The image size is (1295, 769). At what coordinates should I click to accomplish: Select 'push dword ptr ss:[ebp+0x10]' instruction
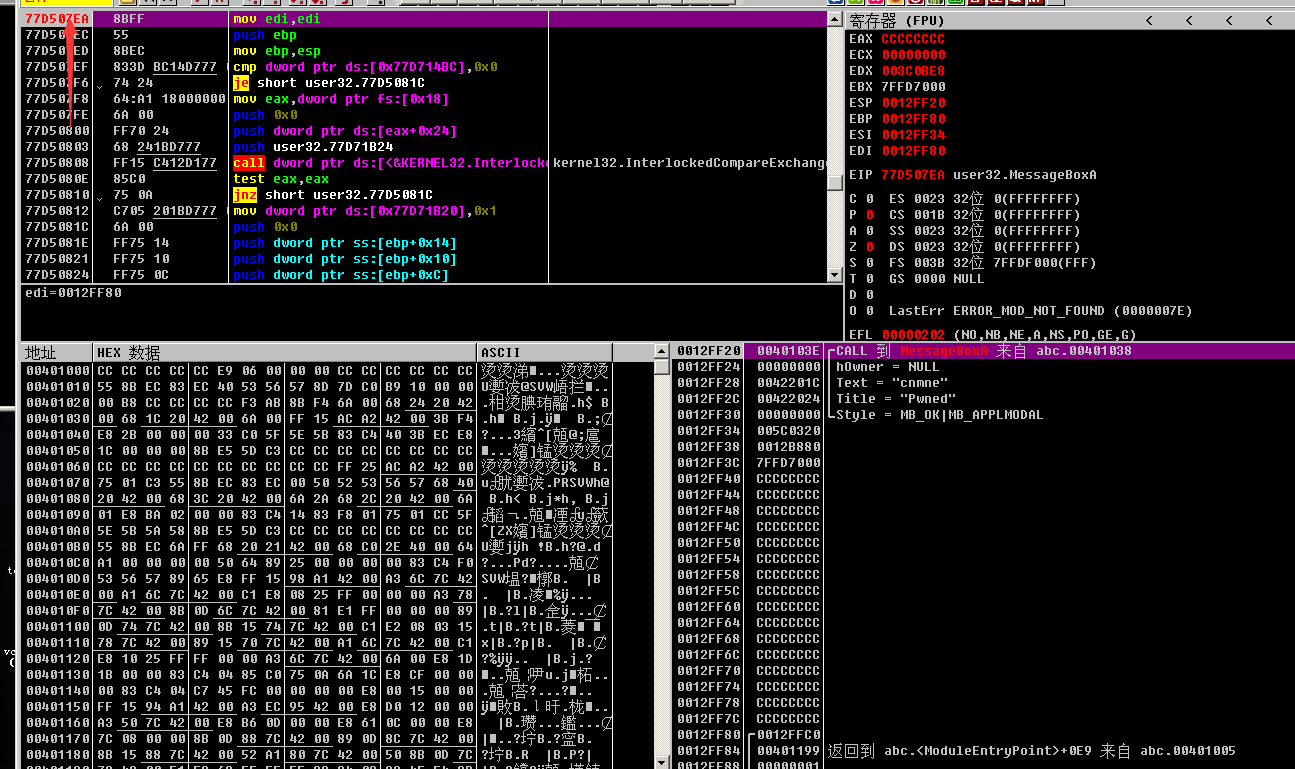345,259
